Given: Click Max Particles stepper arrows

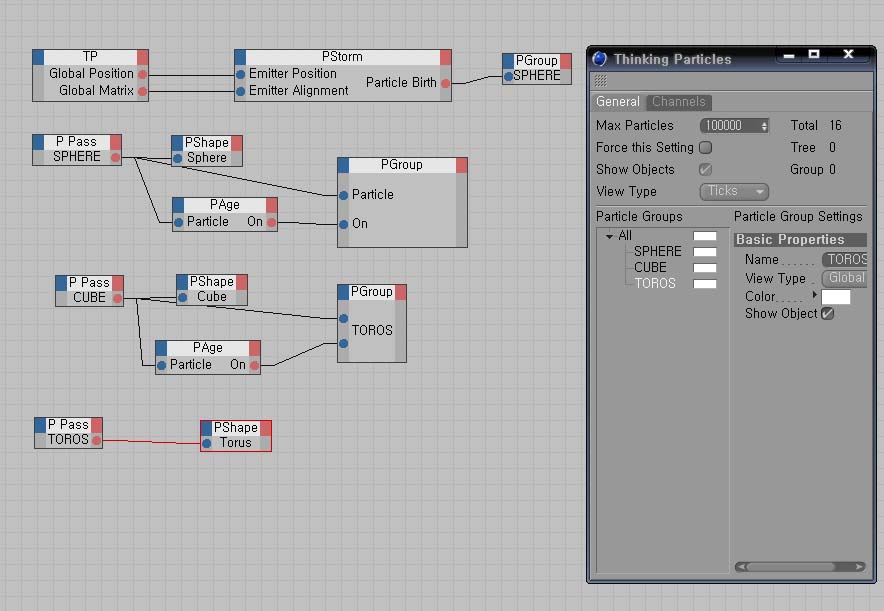Looking at the screenshot, I should coord(764,126).
